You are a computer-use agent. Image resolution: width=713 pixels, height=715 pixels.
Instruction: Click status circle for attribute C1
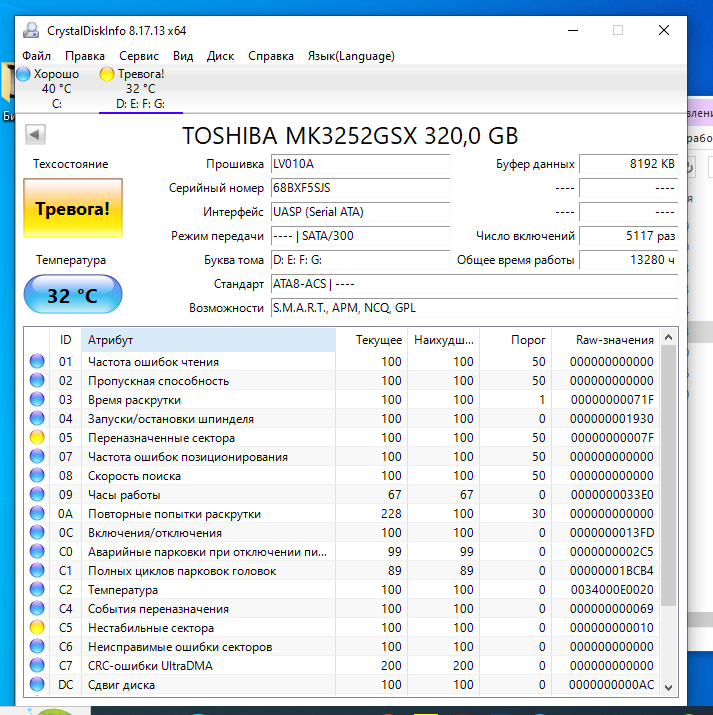[37, 570]
